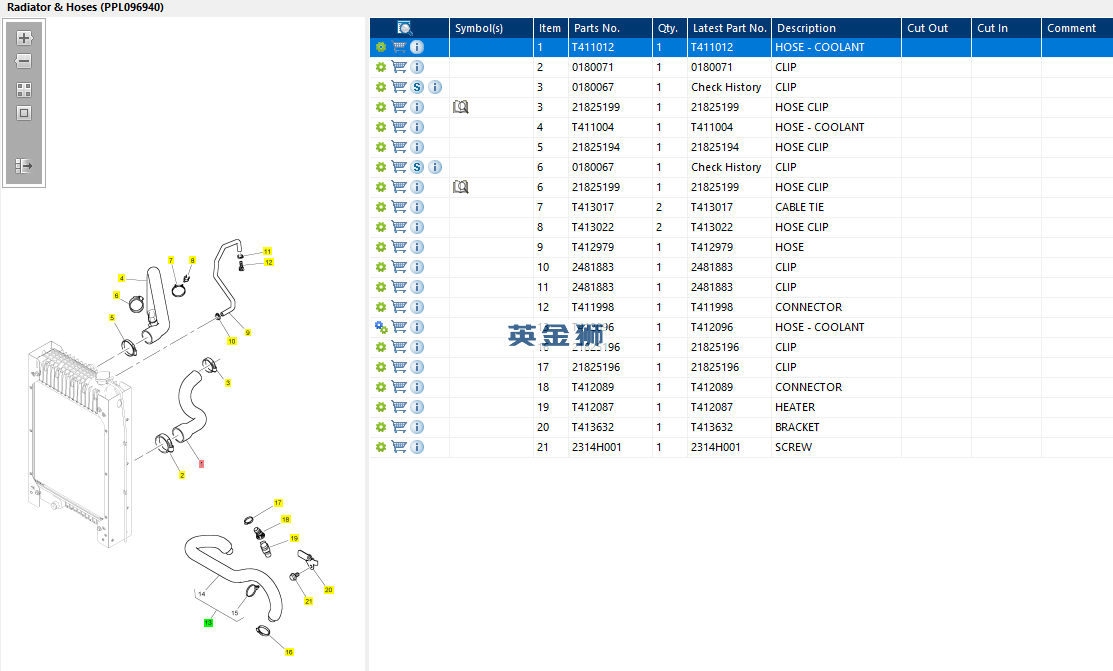Show info for item 10 part 2481883

pyautogui.click(x=417, y=267)
